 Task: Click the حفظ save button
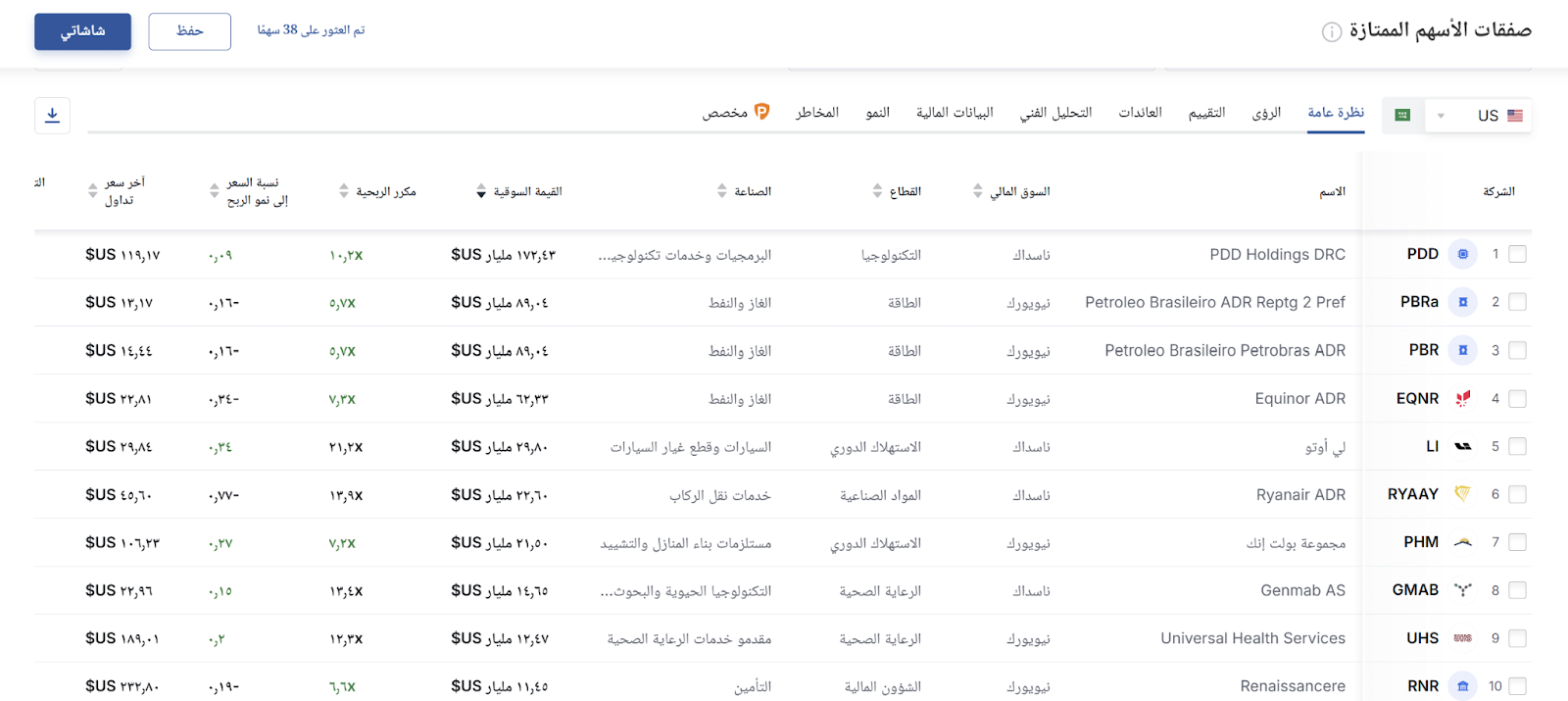click(190, 31)
